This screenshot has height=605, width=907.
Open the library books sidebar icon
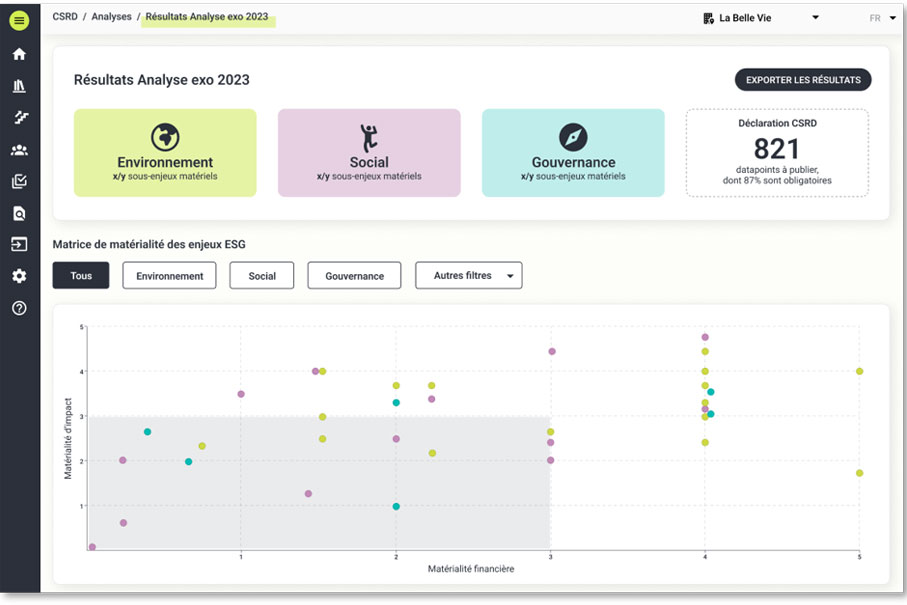pos(19,86)
